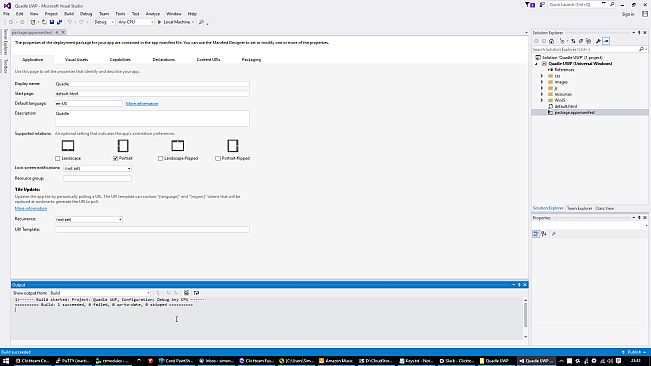Click the Search Solution Explorer box

585,49
